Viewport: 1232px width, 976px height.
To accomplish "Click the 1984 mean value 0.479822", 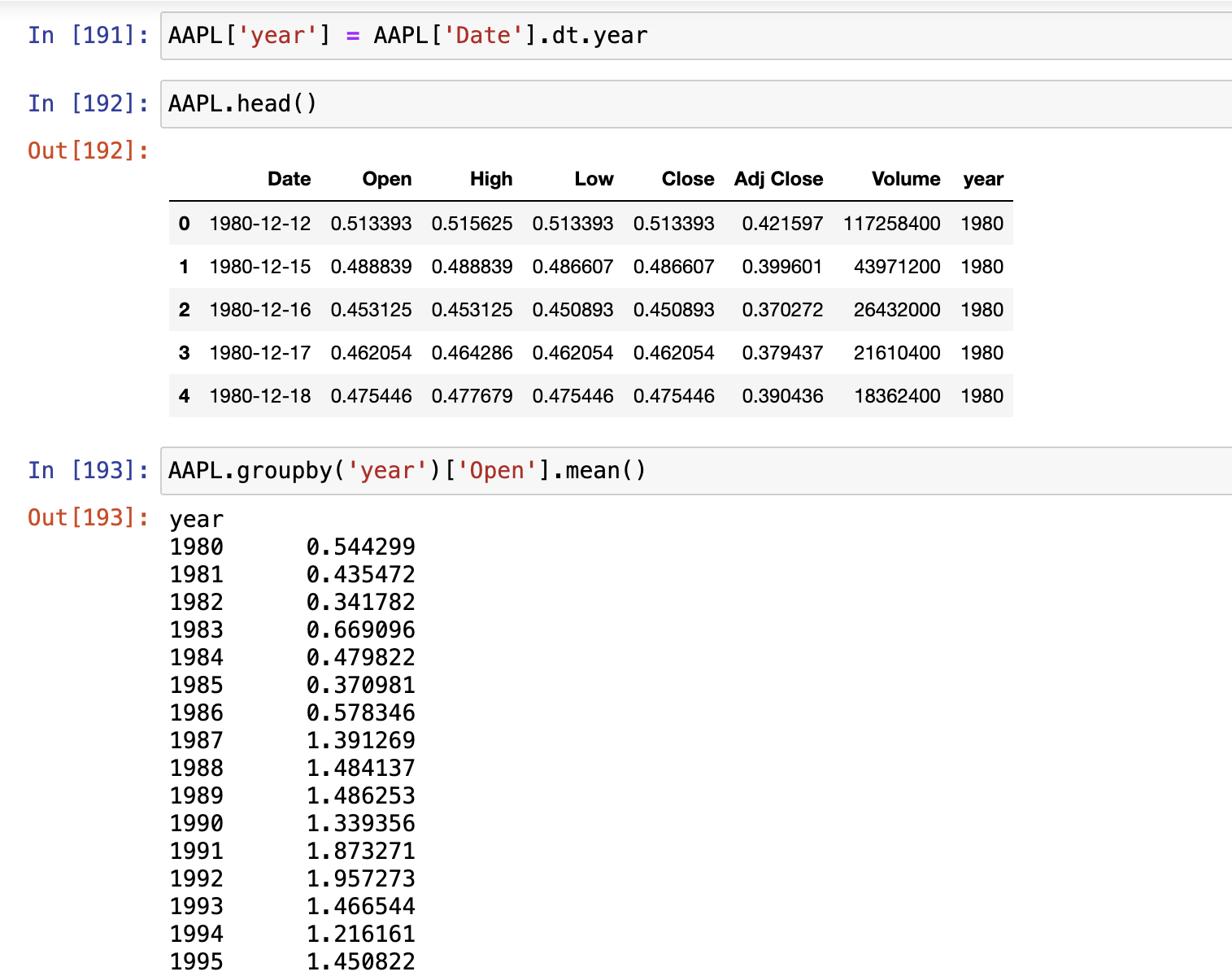I will (361, 657).
